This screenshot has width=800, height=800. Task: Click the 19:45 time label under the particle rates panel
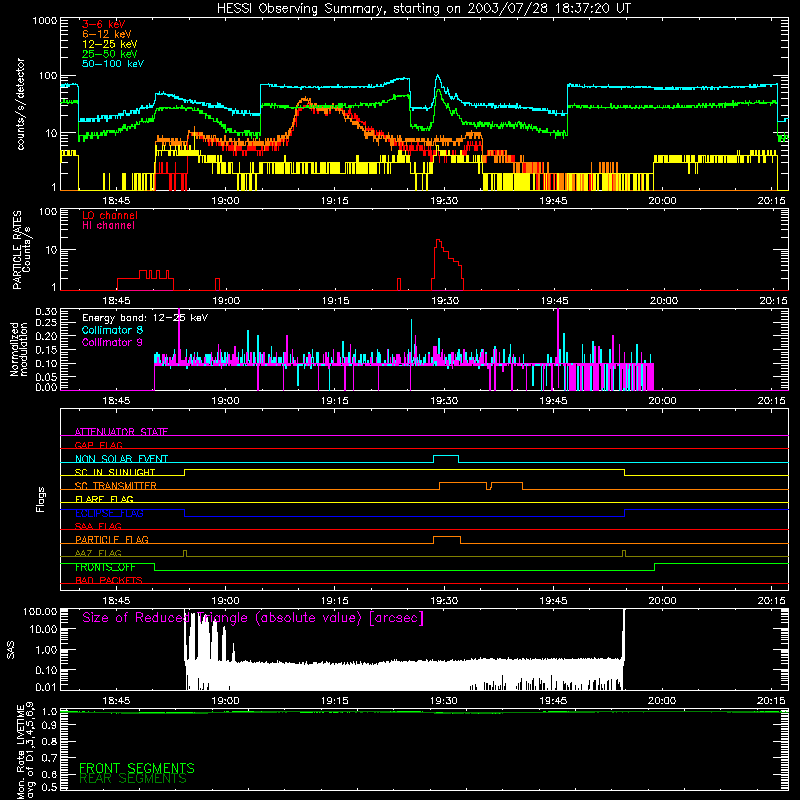click(x=555, y=301)
